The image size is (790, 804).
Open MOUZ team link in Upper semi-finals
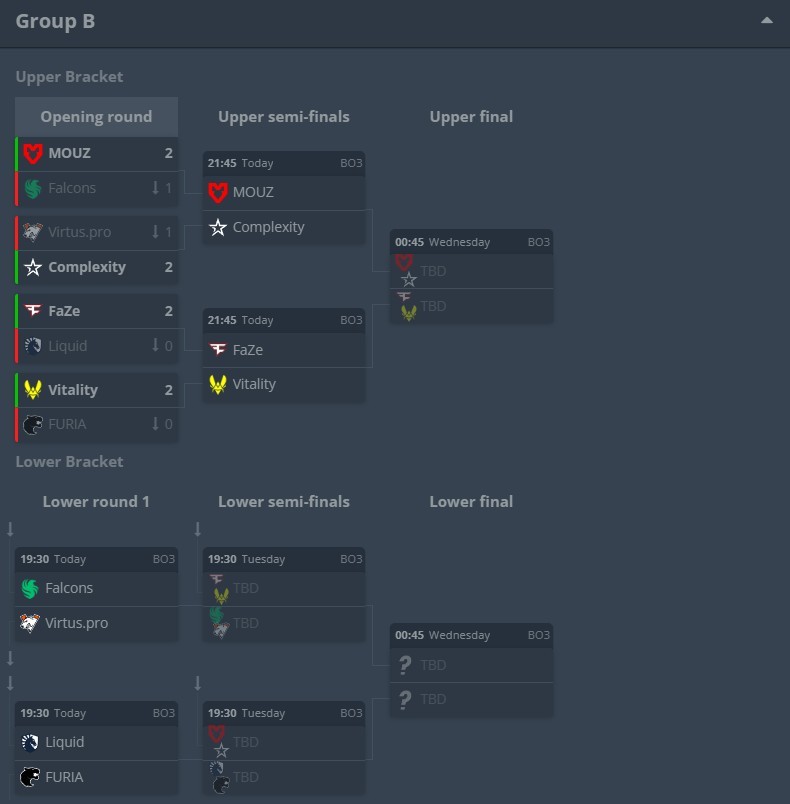(253, 192)
